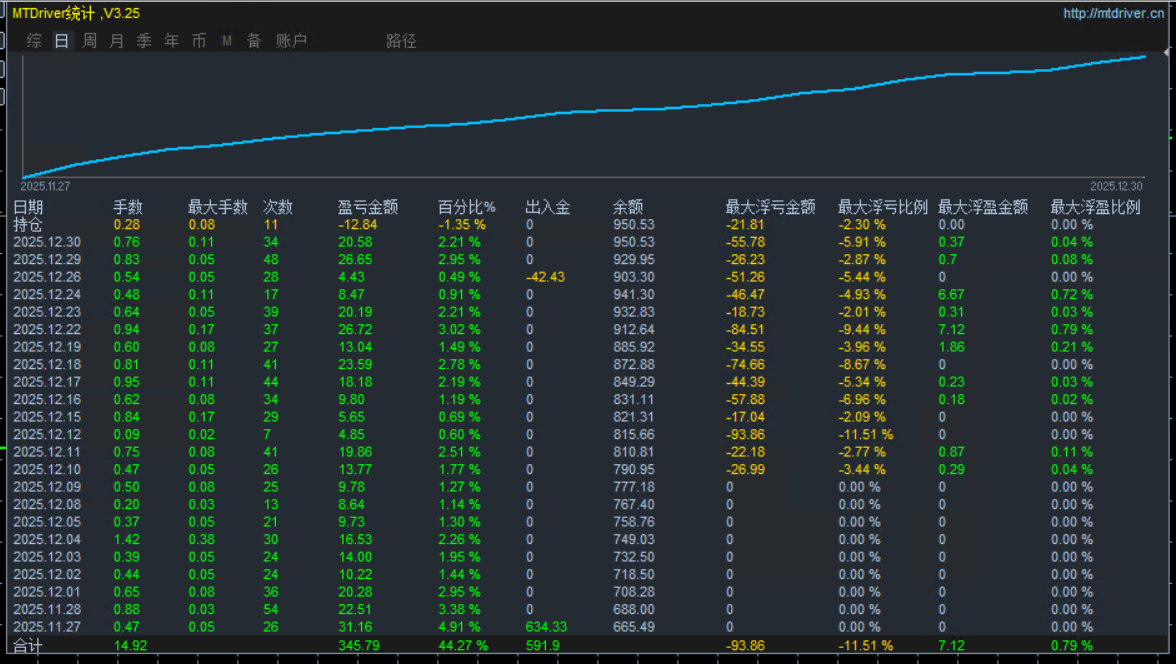Click the 634.33 deposit amount on 2025.11.27

tap(545, 627)
